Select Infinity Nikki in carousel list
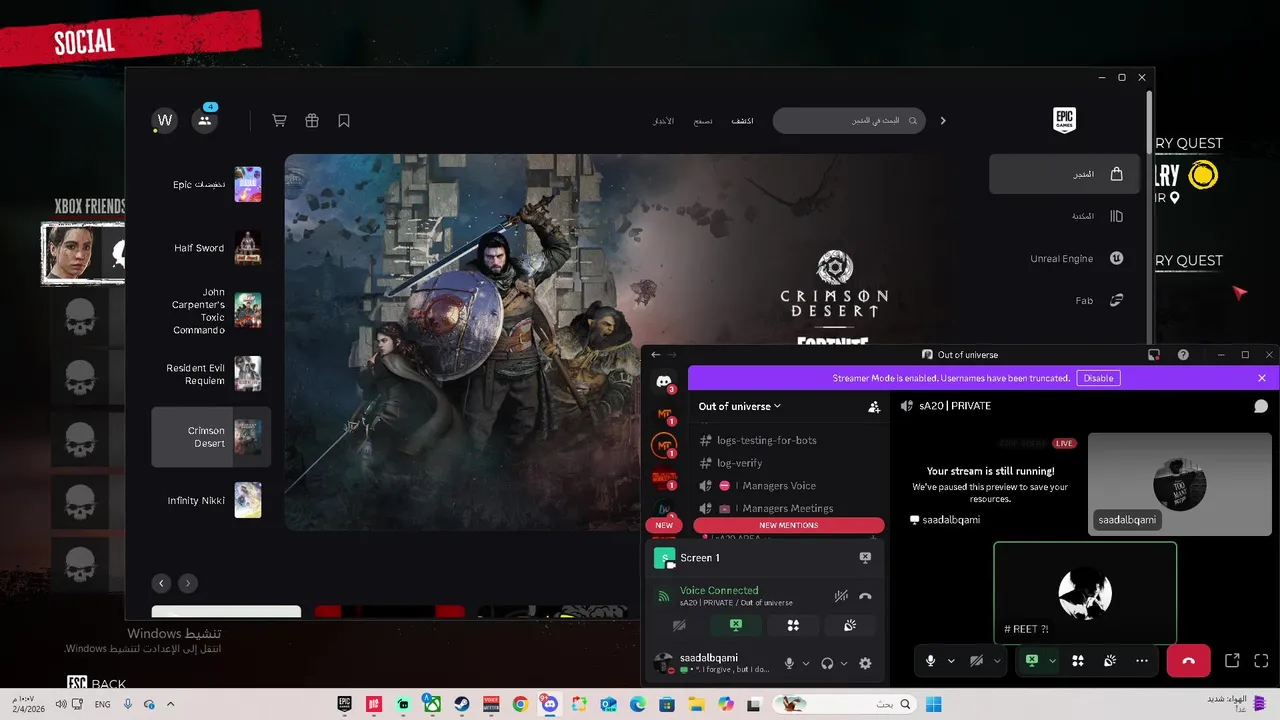1280x720 pixels. 211,500
